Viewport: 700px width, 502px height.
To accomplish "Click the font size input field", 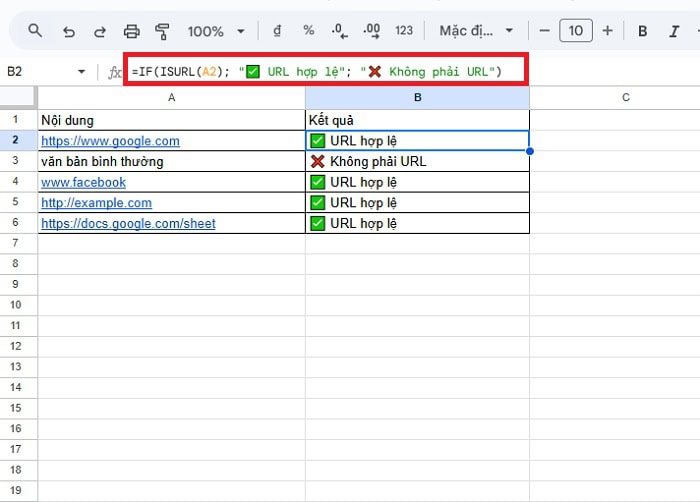I will coord(575,31).
